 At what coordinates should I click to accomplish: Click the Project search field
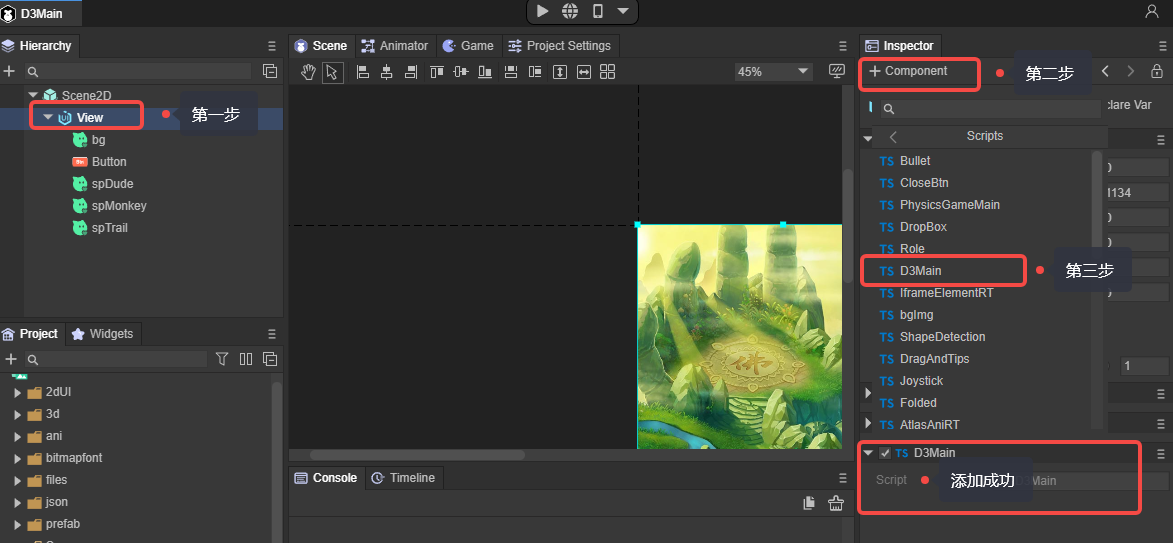click(117, 359)
